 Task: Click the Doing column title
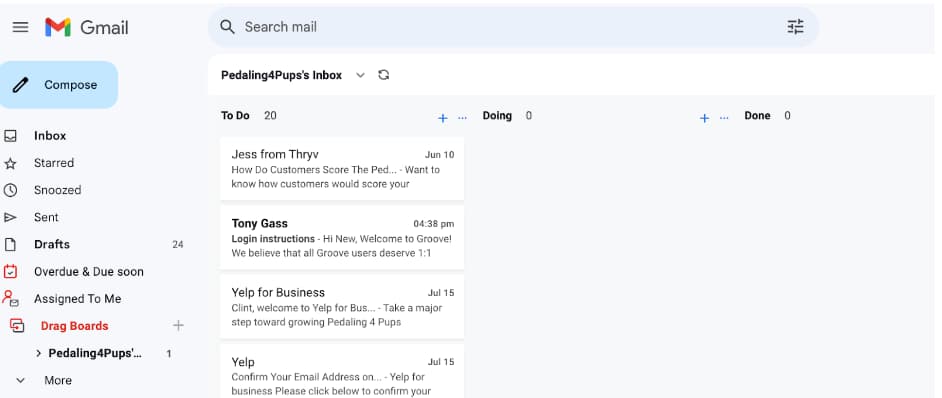click(497, 115)
